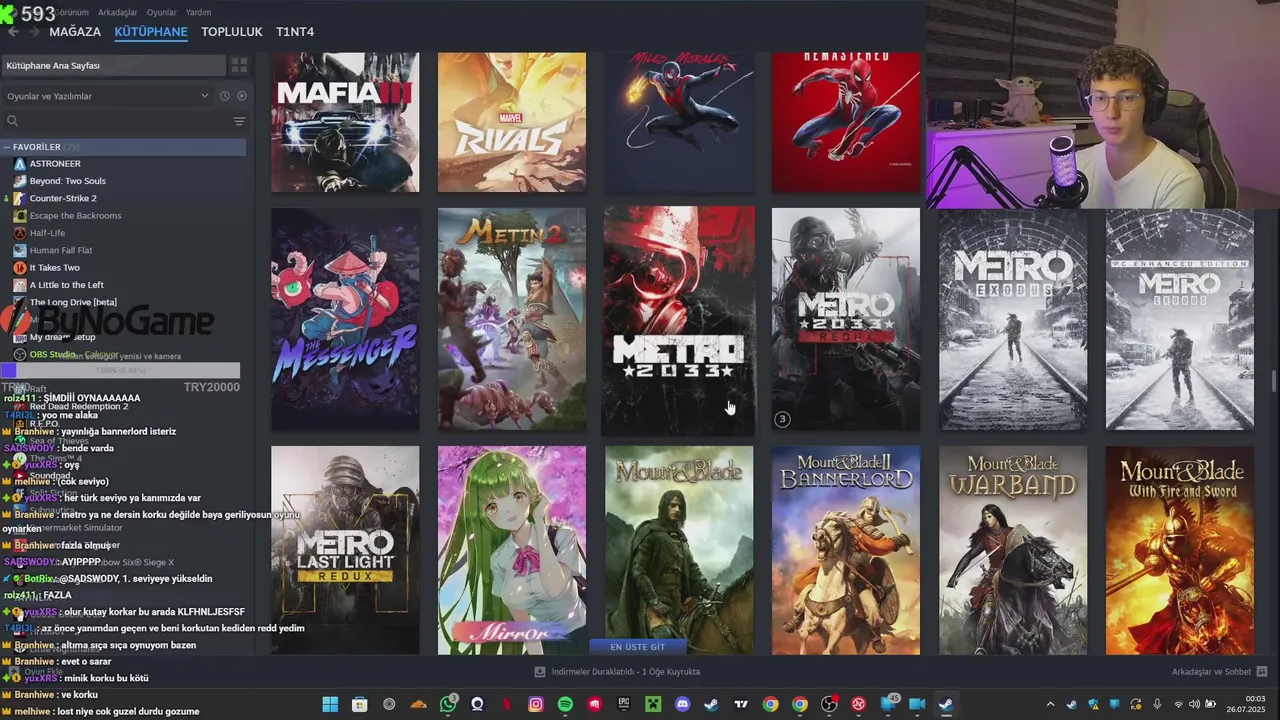
Task: Open the library advanced filter icon
Action: 239,121
